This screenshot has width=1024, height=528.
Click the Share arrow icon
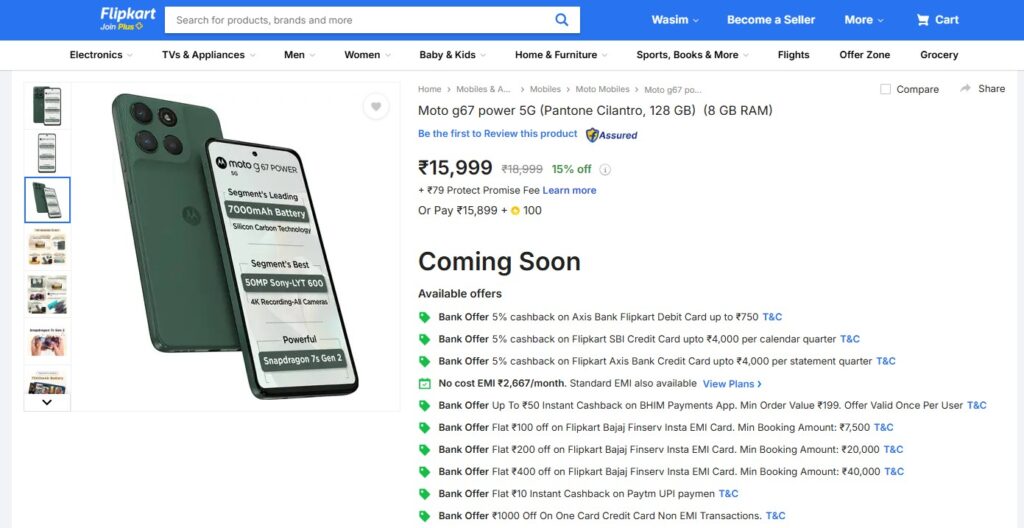tap(965, 88)
